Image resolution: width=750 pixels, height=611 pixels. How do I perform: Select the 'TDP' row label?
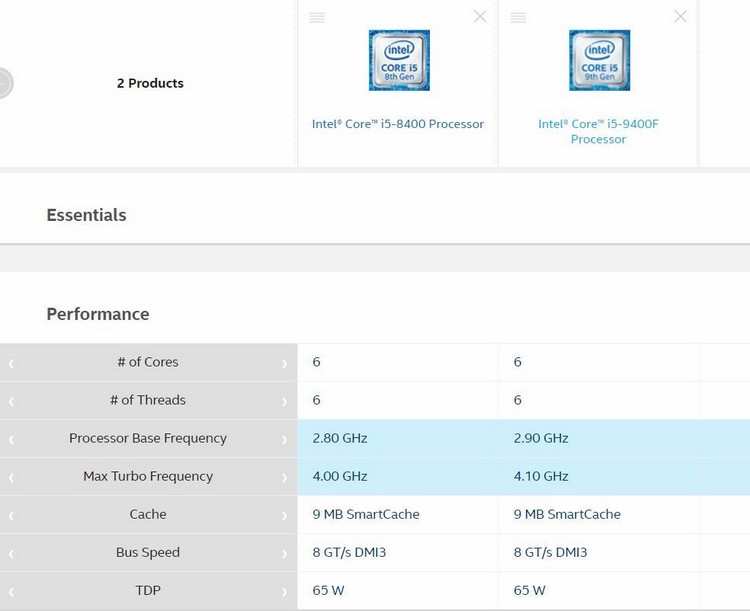click(x=148, y=590)
